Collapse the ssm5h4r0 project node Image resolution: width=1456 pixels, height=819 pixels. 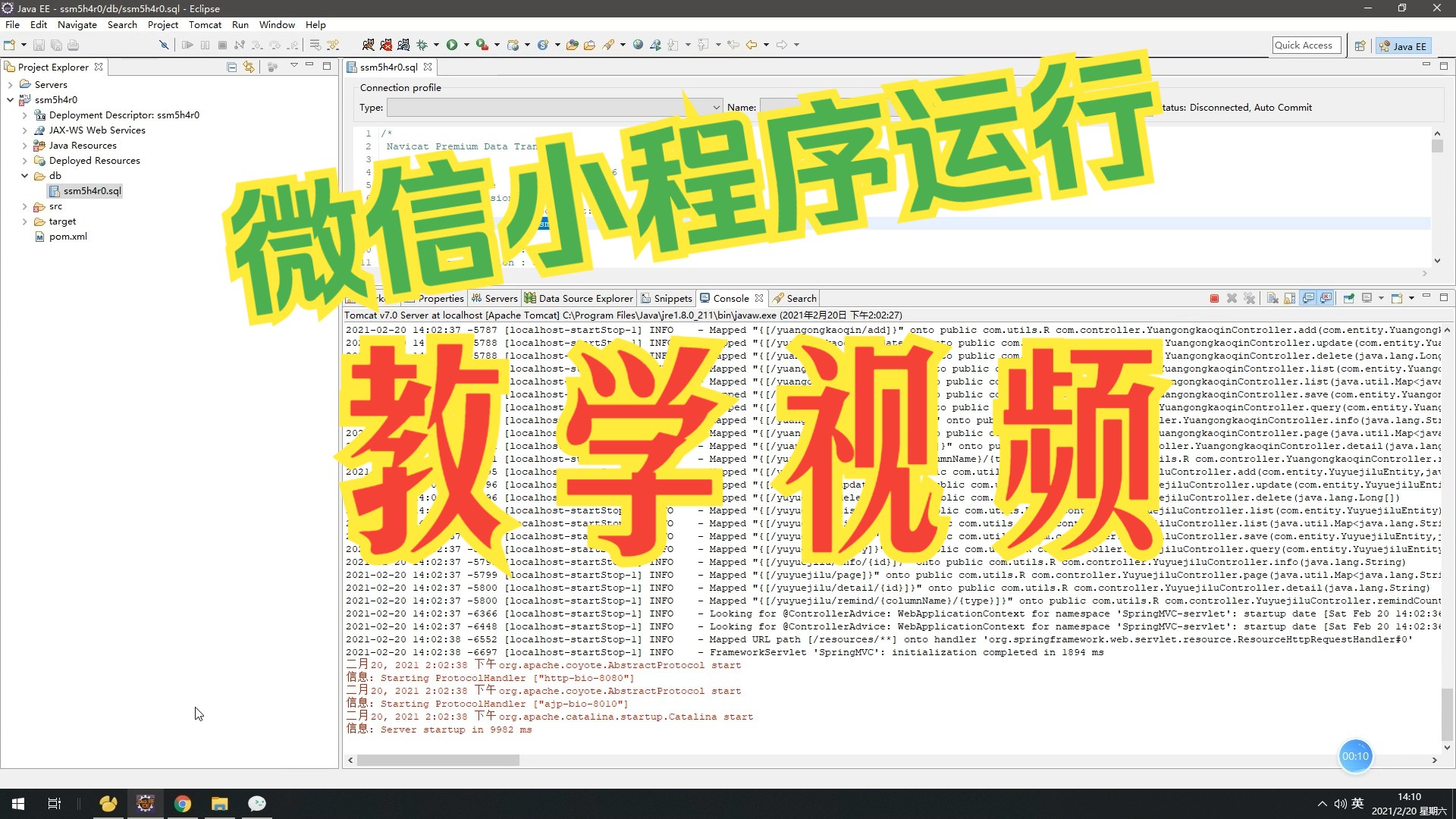click(9, 99)
